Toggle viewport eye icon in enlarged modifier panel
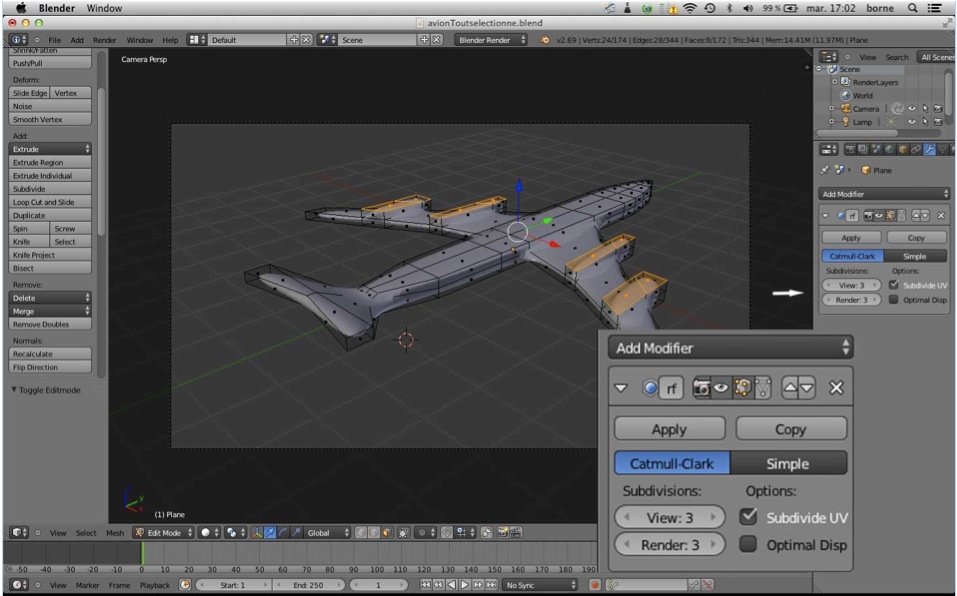 tap(720, 388)
